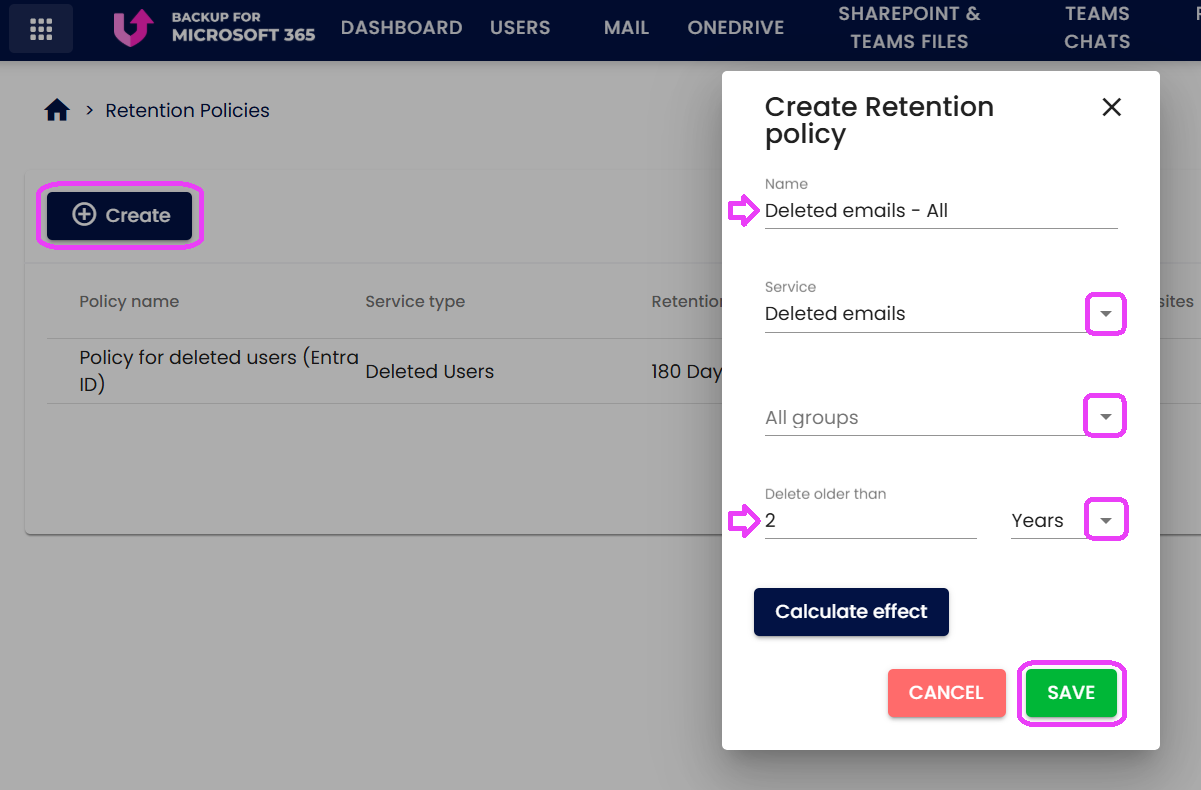This screenshot has height=790, width=1201.
Task: Switch to the Mail tab
Action: click(626, 28)
